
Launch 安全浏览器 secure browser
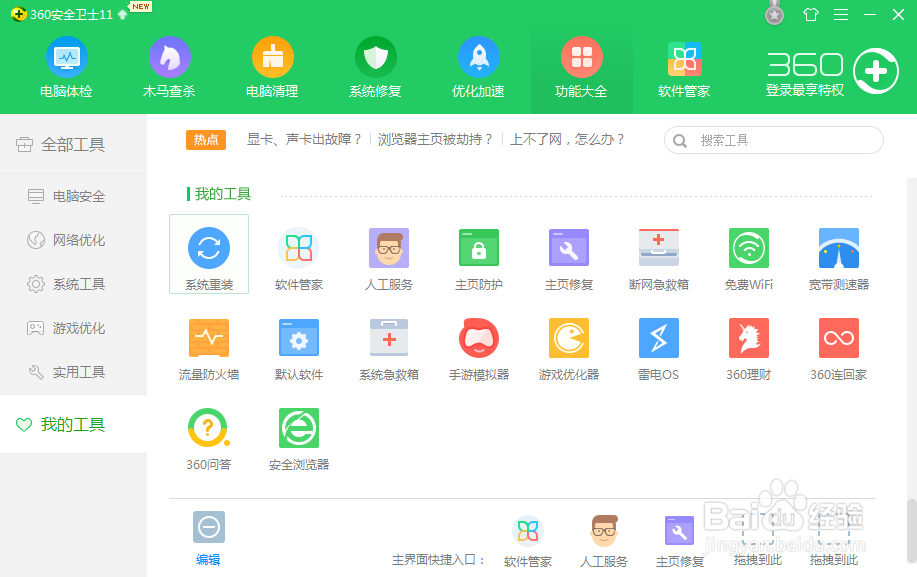(x=299, y=439)
